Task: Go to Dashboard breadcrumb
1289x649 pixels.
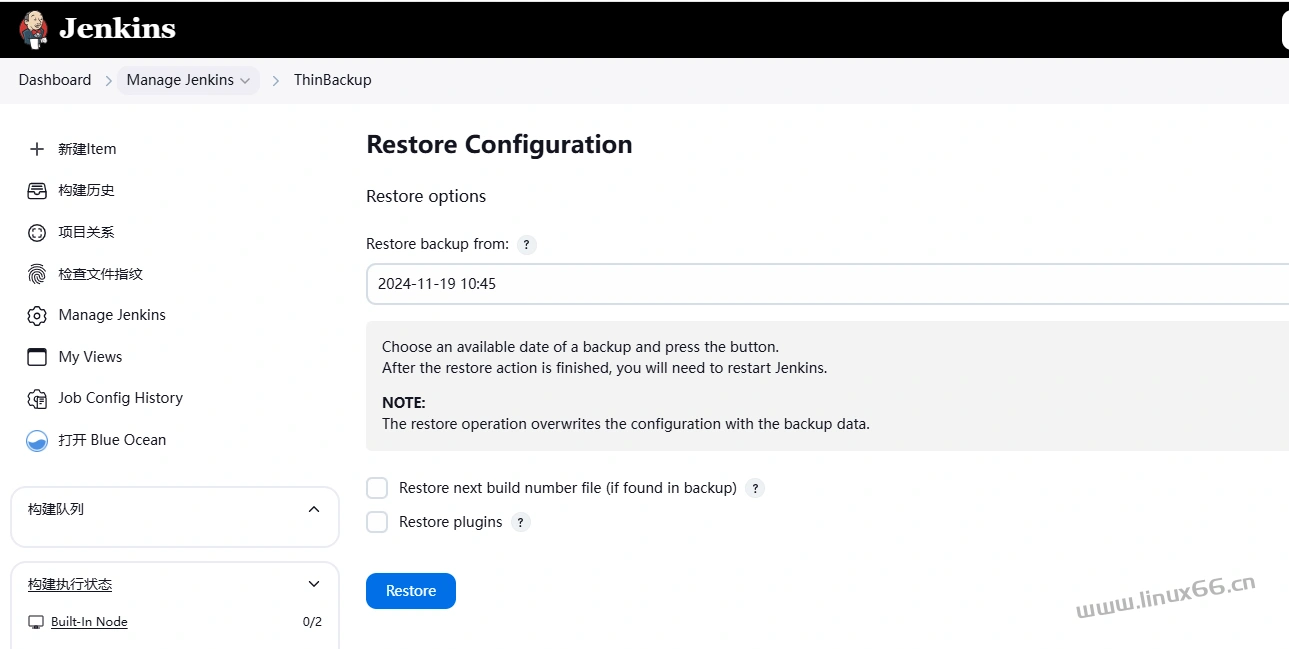Action: pyautogui.click(x=55, y=80)
